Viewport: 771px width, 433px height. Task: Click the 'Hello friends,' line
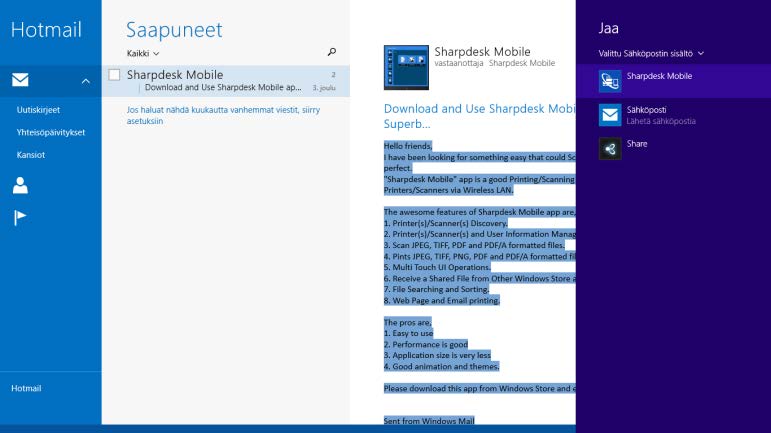click(408, 146)
